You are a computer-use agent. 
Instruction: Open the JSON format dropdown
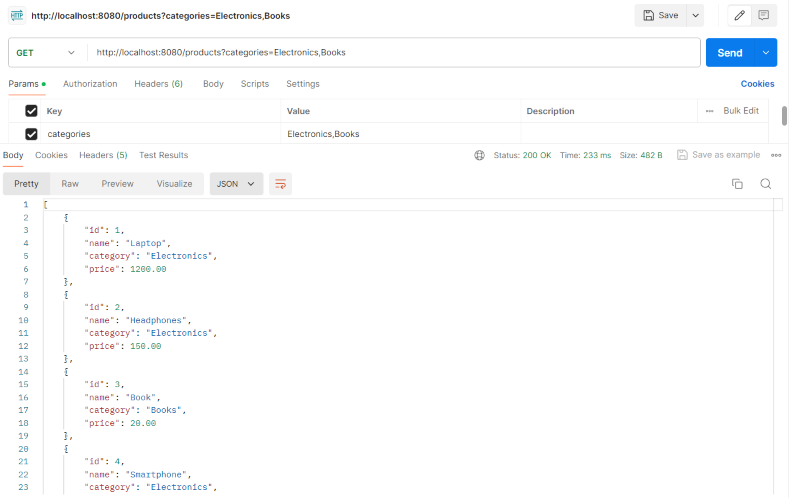click(236, 184)
